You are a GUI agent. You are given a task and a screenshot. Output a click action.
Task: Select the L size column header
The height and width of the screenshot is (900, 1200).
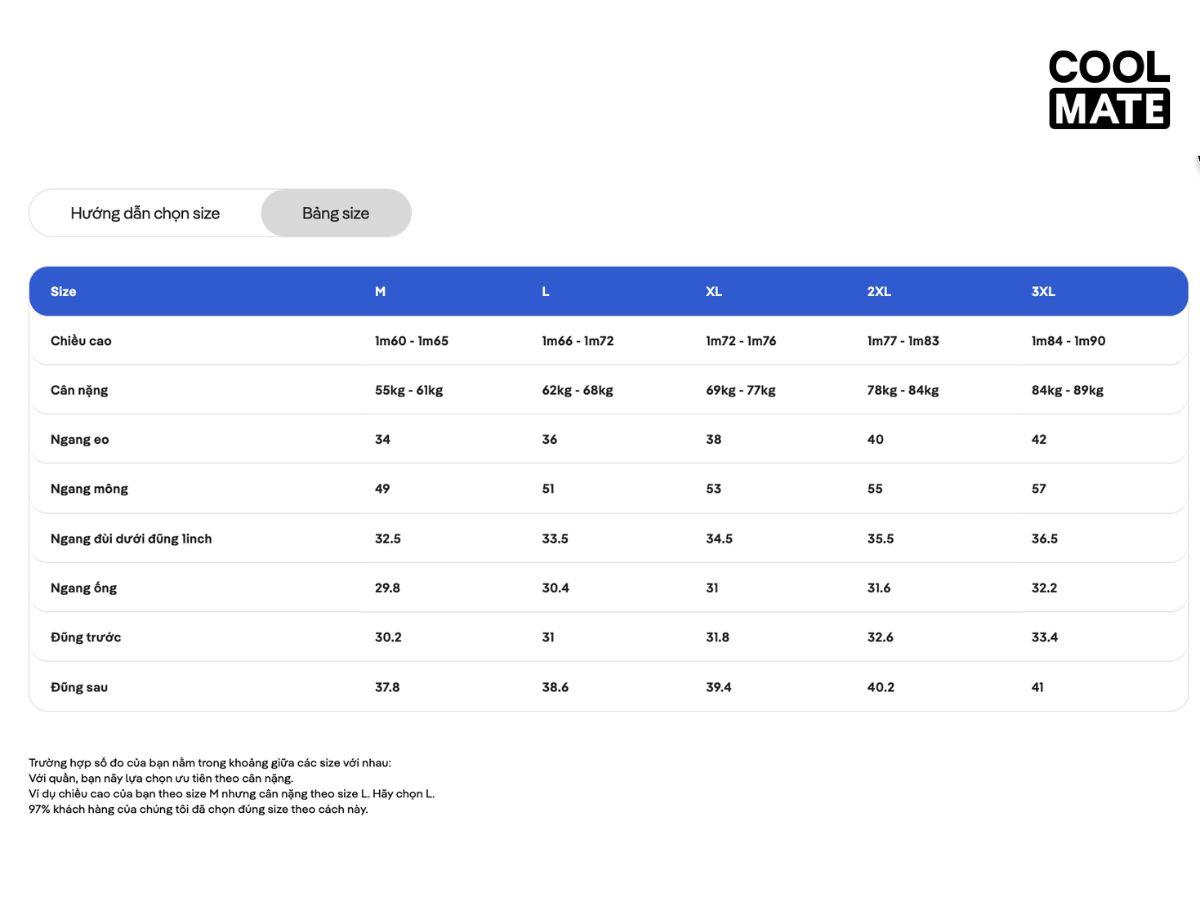pyautogui.click(x=545, y=291)
